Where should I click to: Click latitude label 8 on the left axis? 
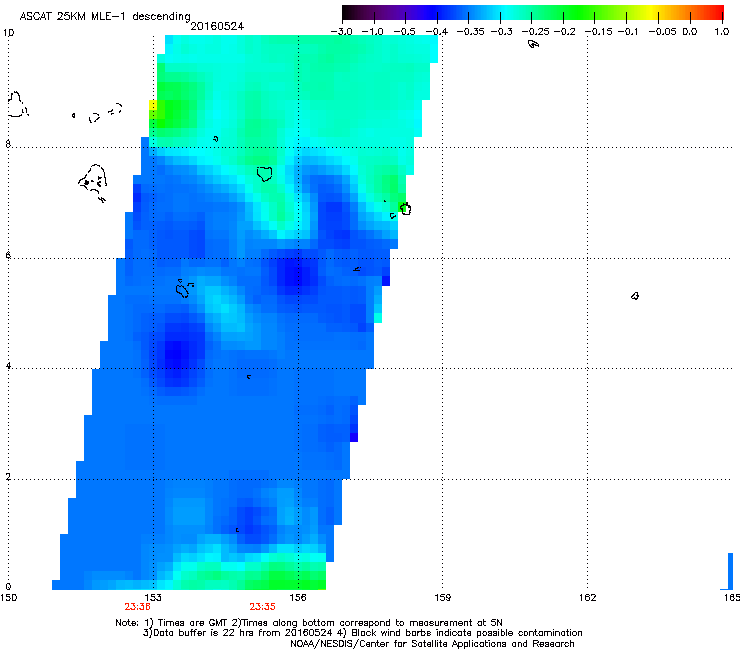(8, 144)
